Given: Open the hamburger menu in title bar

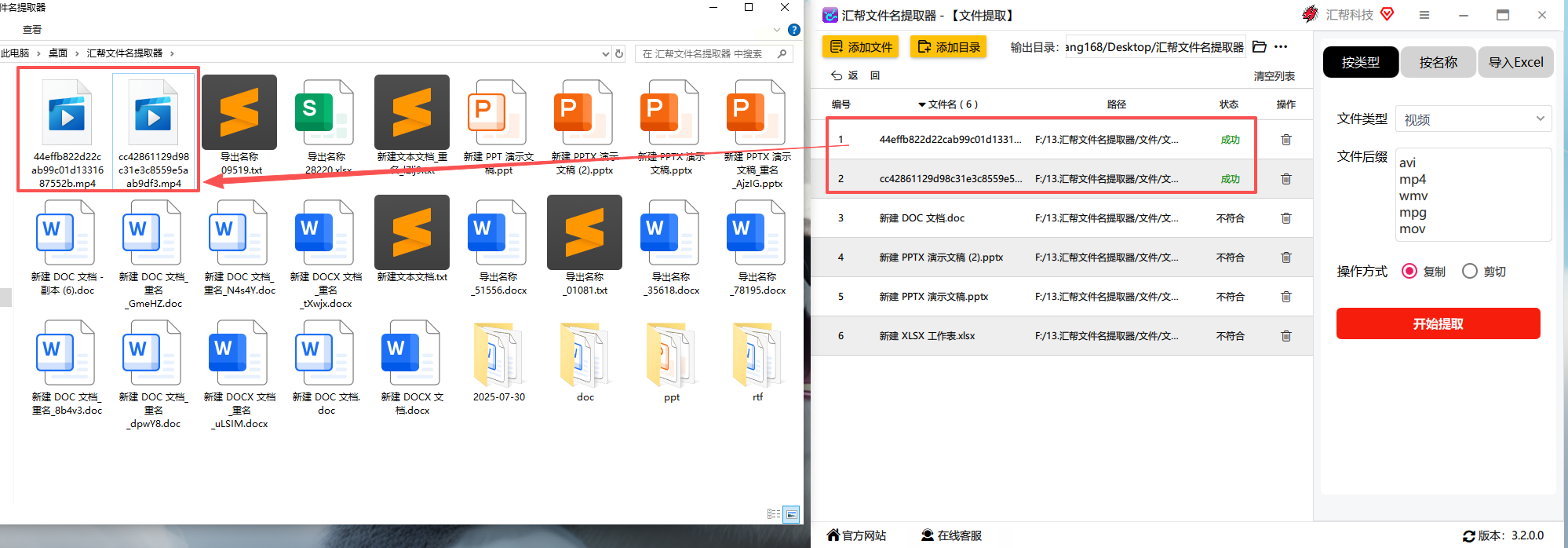Looking at the screenshot, I should (1424, 15).
